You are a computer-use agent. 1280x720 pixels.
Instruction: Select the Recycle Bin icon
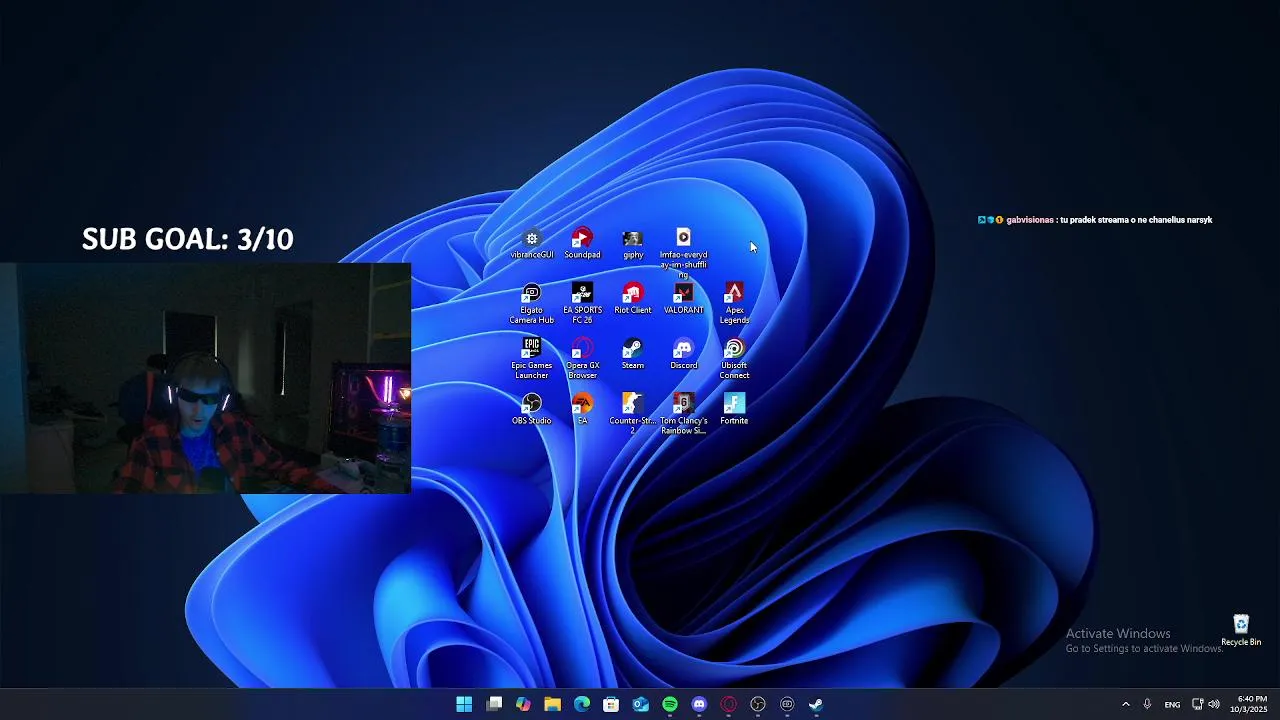(x=1241, y=631)
